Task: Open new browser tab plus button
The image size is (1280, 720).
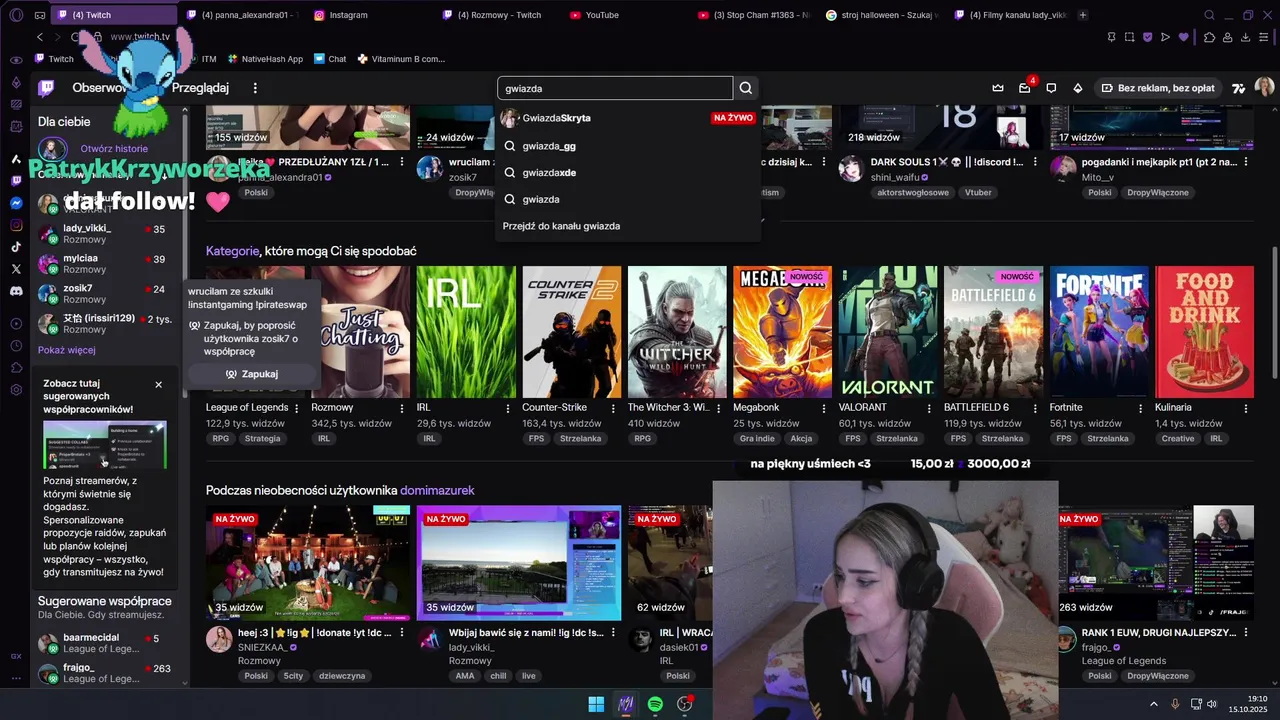Action: pos(1083,15)
